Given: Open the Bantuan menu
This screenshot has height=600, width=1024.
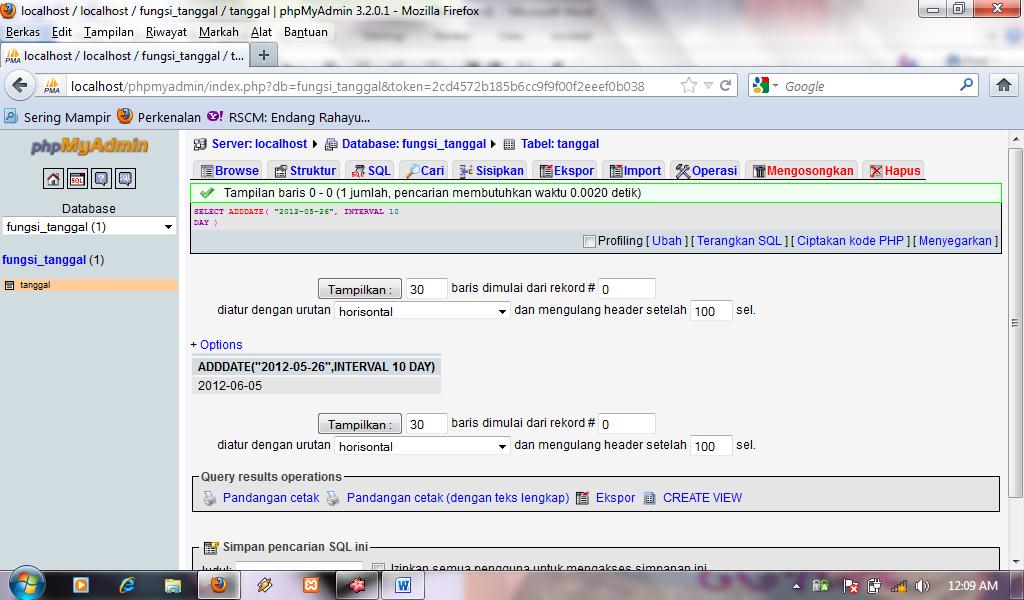Looking at the screenshot, I should click(x=306, y=32).
